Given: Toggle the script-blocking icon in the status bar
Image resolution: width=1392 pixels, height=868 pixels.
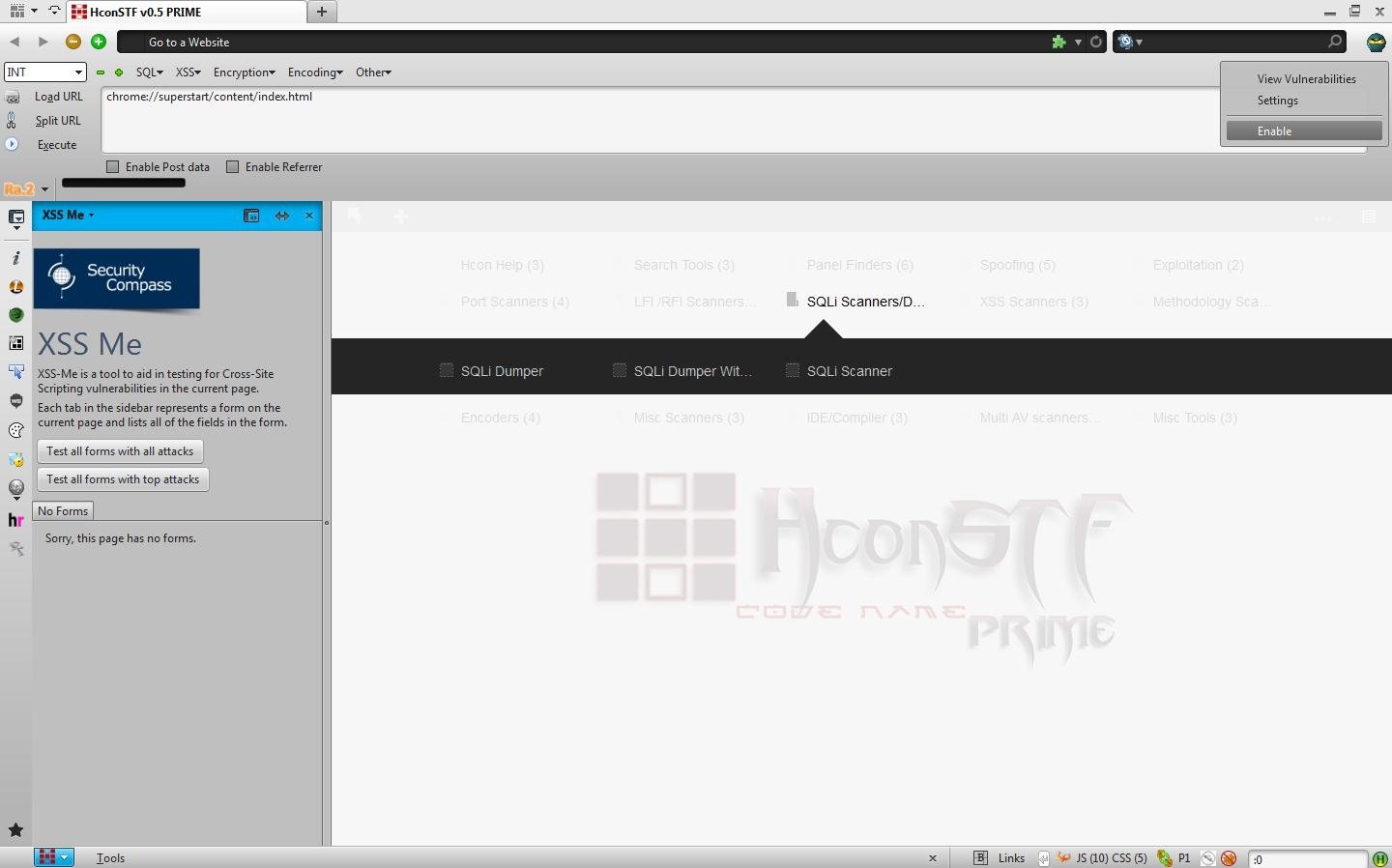Looking at the screenshot, I should coord(1229,858).
